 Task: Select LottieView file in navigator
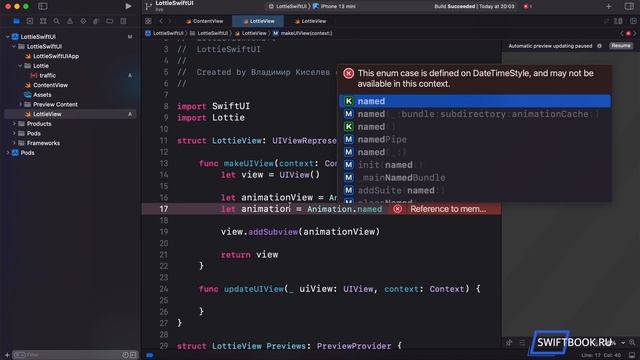(x=70, y=114)
